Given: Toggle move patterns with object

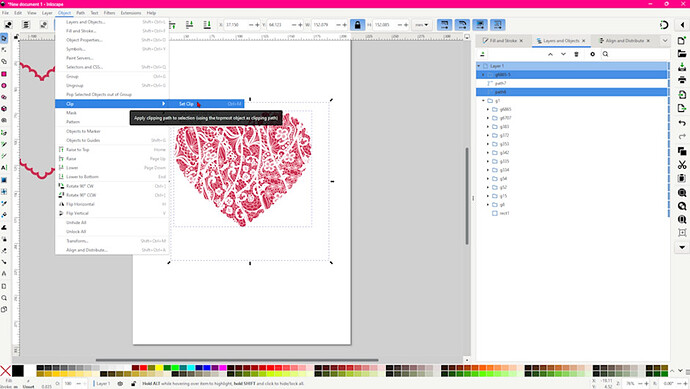Looking at the screenshot, I should coord(498,25).
